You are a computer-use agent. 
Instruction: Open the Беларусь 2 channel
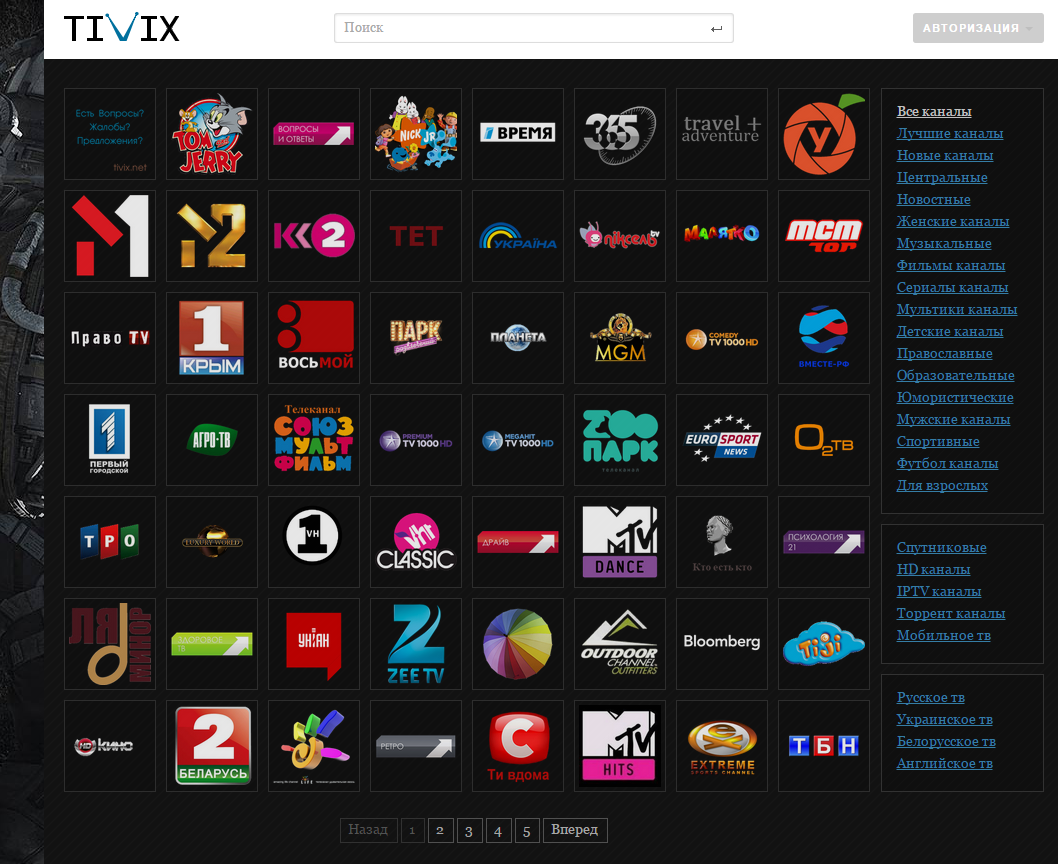click(x=211, y=746)
